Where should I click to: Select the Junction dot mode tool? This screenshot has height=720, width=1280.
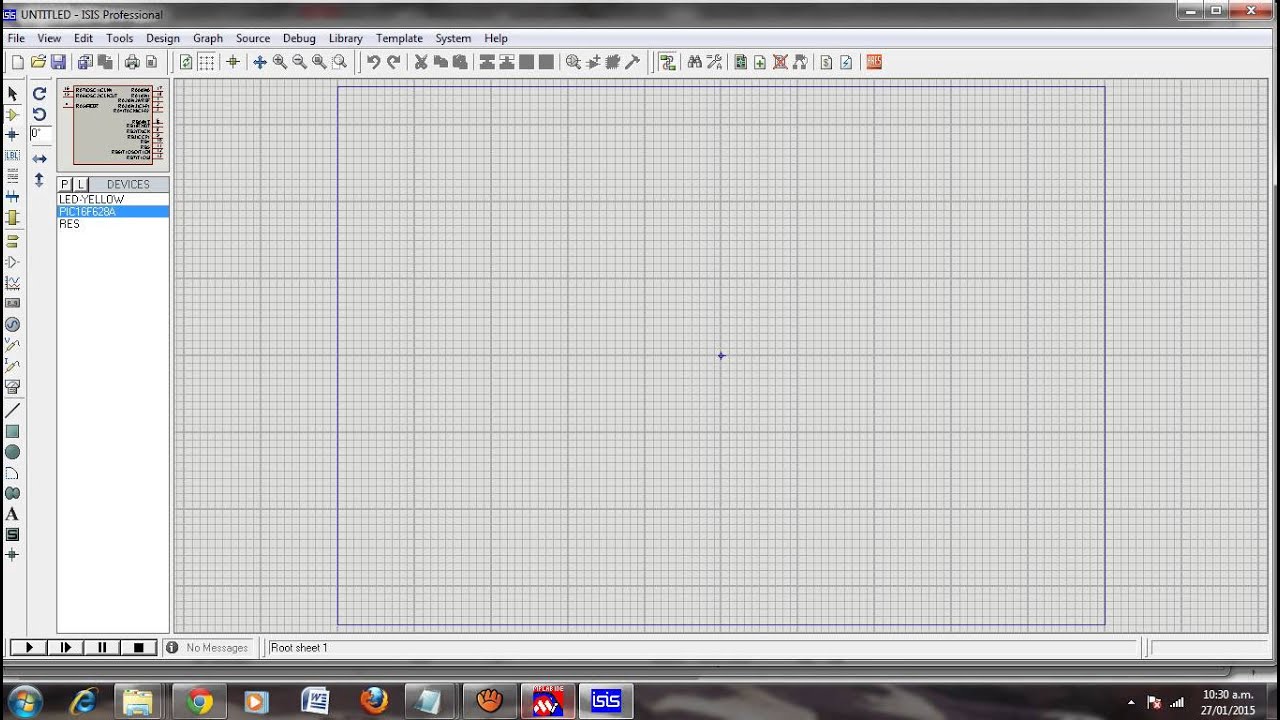pos(13,135)
